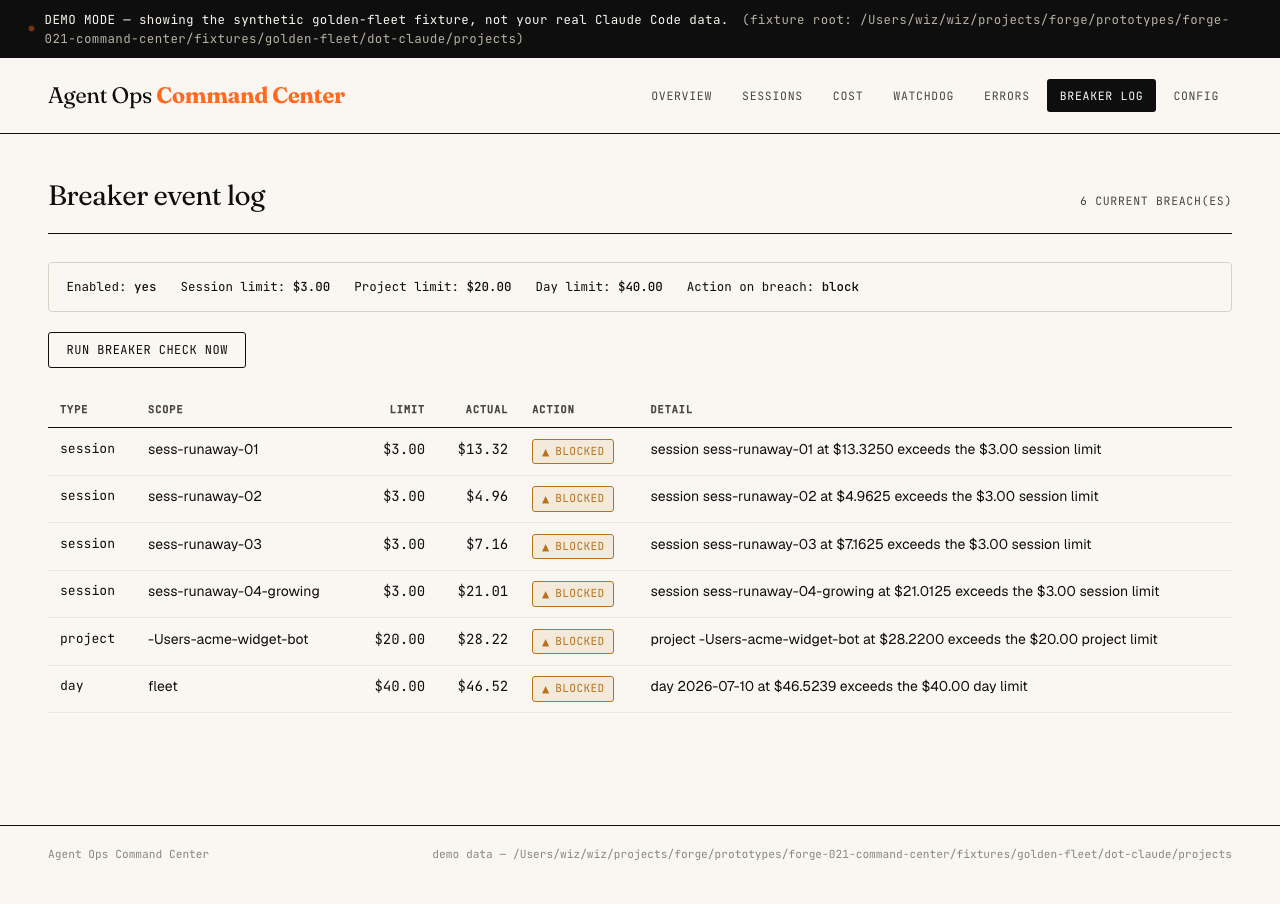Click the 'Action on breach: block' setting
The image size is (1280, 904).
point(773,287)
